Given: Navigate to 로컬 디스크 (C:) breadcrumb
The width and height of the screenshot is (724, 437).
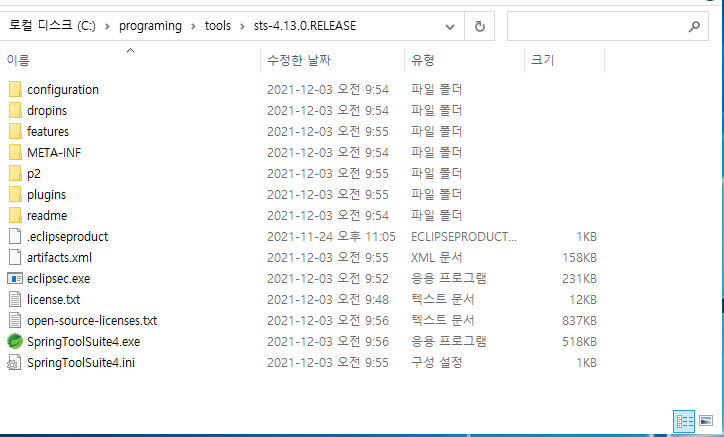Looking at the screenshot, I should (x=52, y=25).
